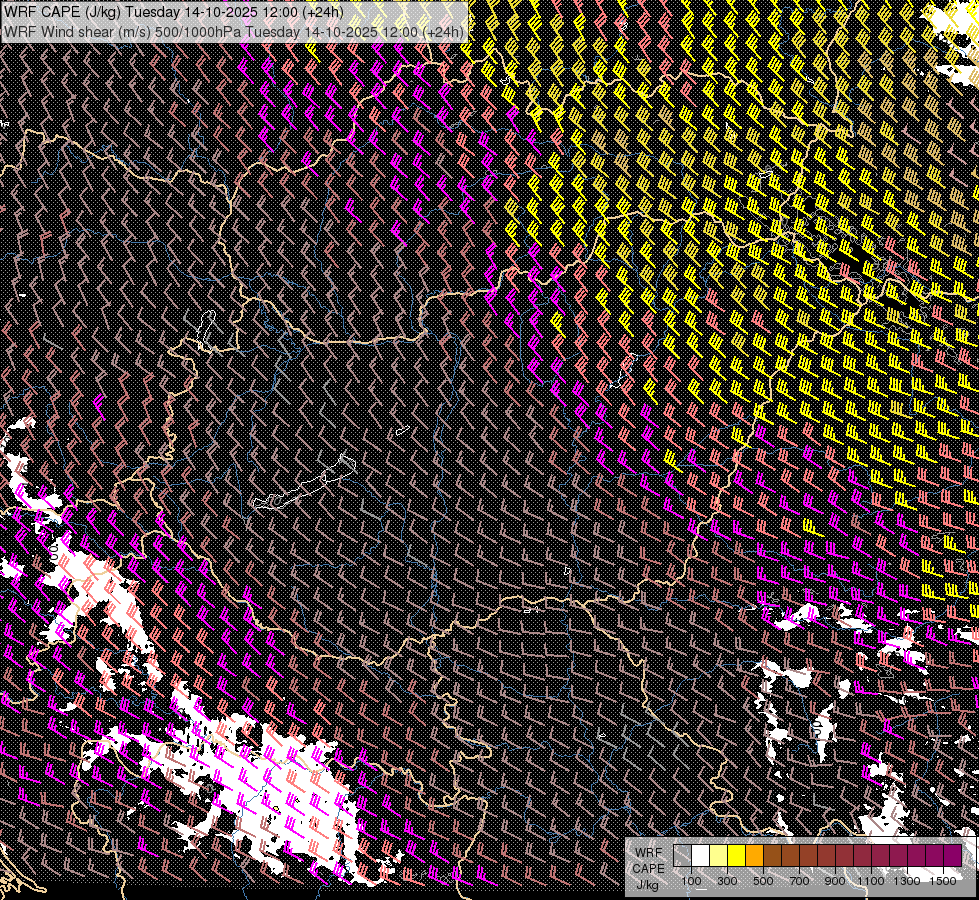The image size is (979, 900).
Task: Select the light yellow CAPE legend swatch
Action: [718, 856]
